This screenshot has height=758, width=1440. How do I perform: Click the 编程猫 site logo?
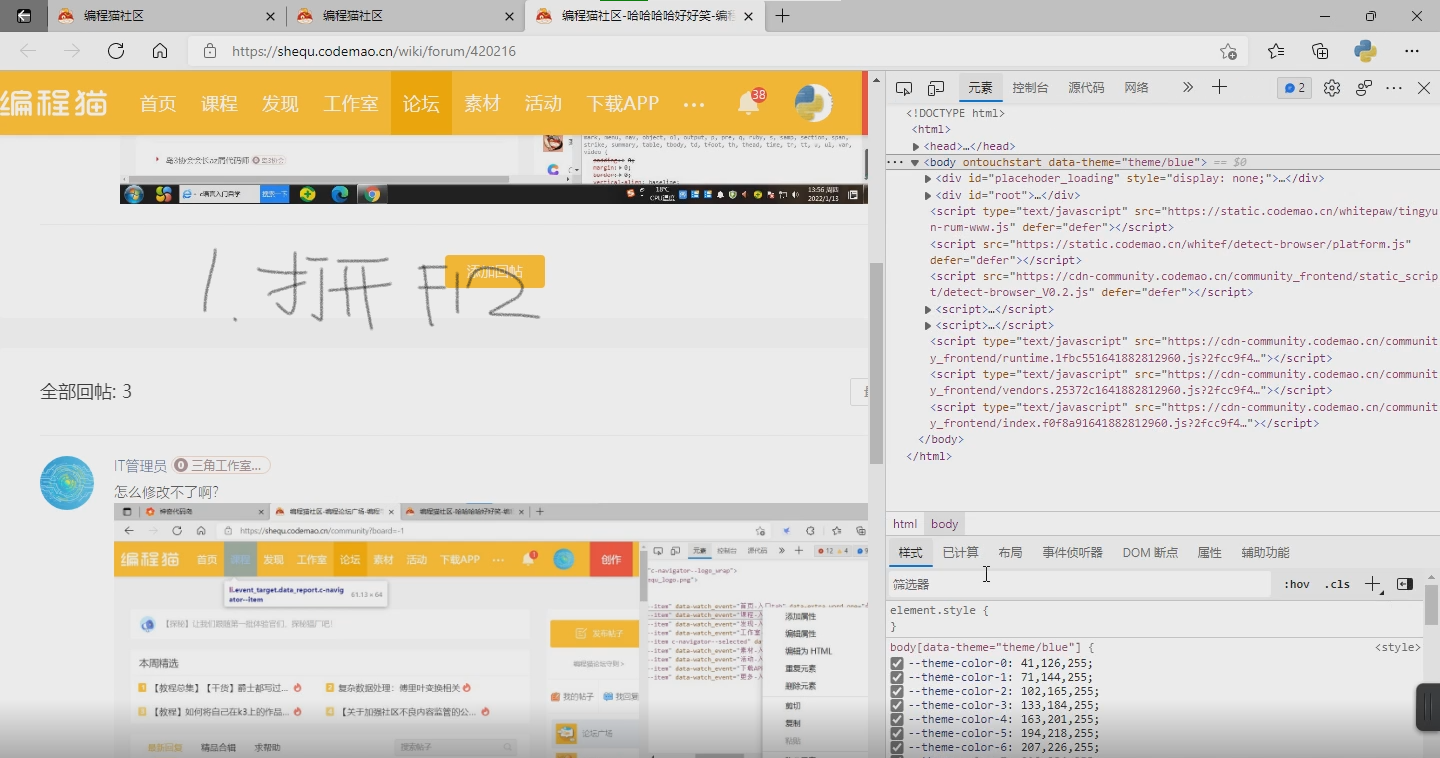coord(54,103)
